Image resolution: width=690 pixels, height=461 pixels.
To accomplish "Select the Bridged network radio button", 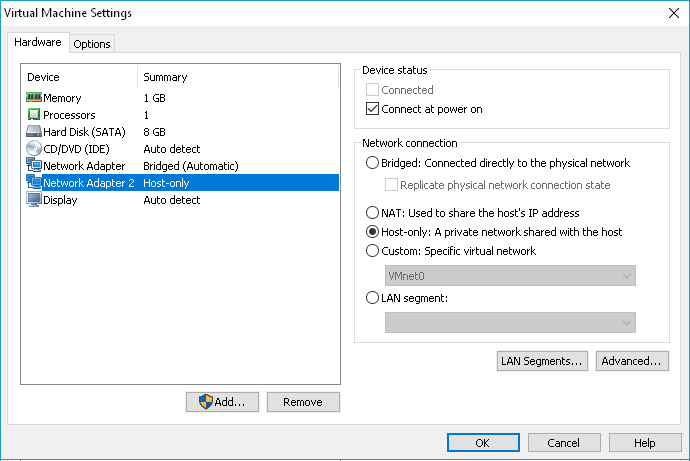I will point(373,163).
